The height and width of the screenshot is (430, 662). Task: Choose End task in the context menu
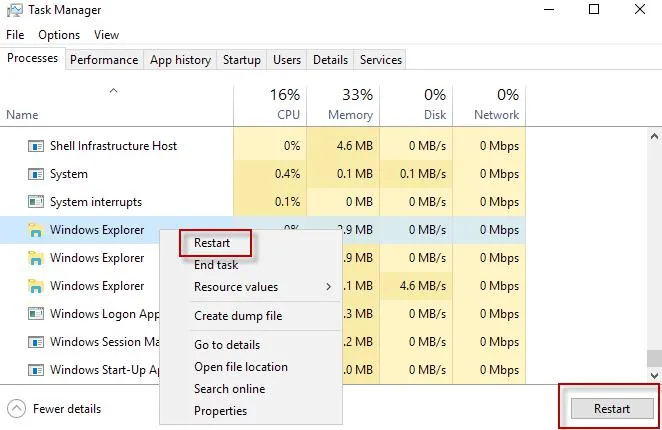[216, 265]
